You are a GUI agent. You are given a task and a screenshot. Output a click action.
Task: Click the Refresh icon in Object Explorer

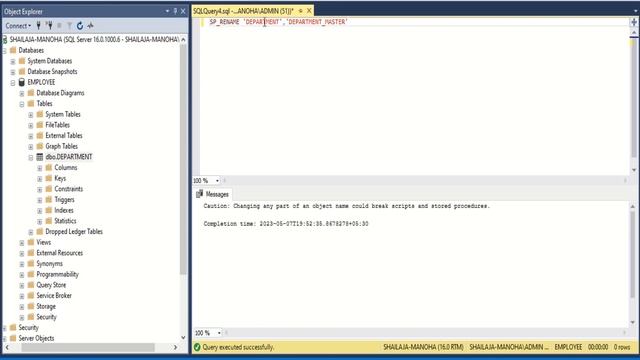tap(80, 26)
